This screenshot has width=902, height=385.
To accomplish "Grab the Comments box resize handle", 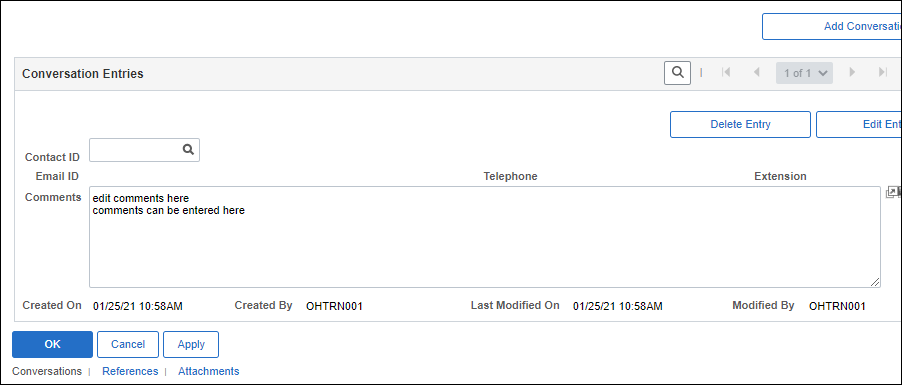I will [x=874, y=282].
